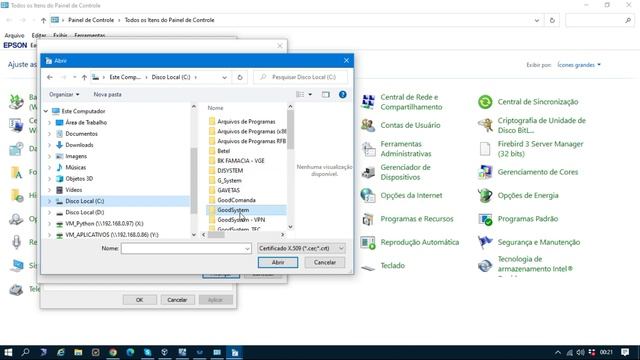Open File Explorer from taskbar
This screenshot has width=640, height=360.
pyautogui.click(x=78, y=352)
